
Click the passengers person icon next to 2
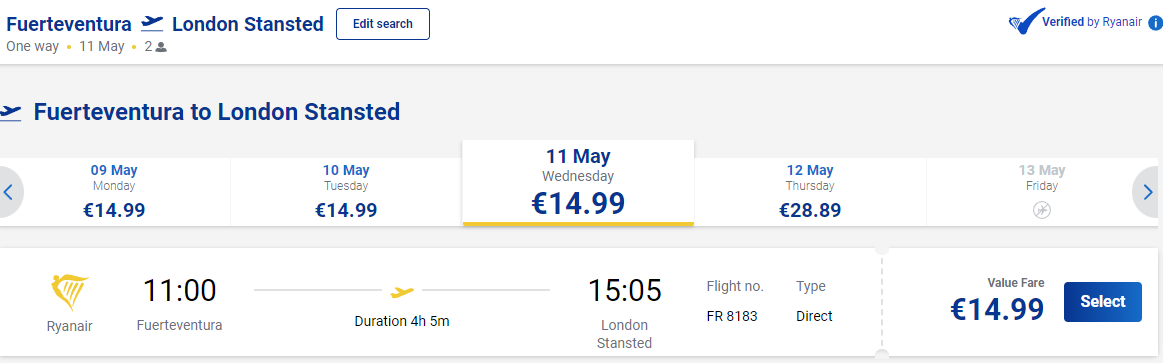coord(161,47)
